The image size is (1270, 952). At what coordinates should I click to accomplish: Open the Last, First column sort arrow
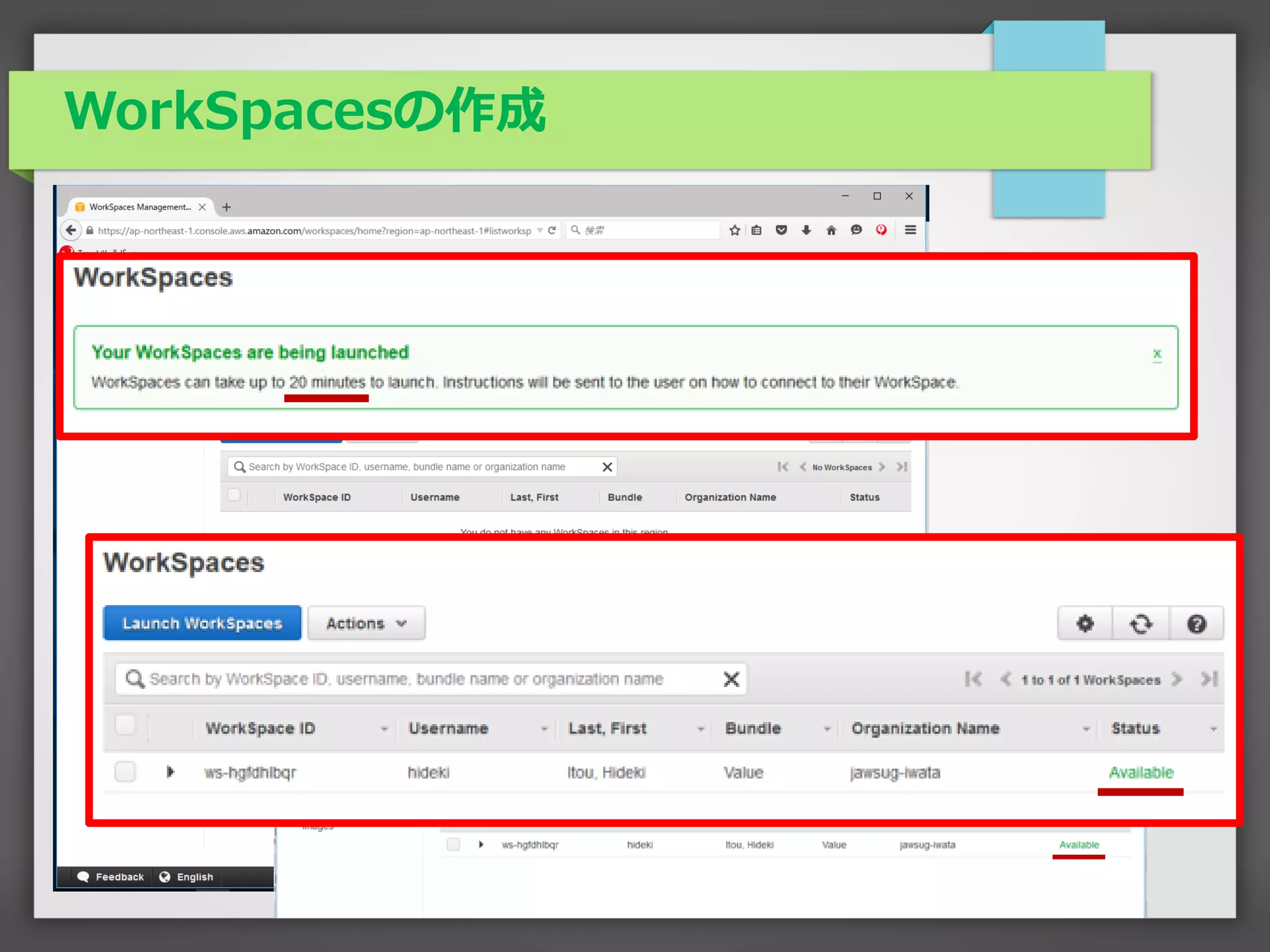(x=701, y=729)
